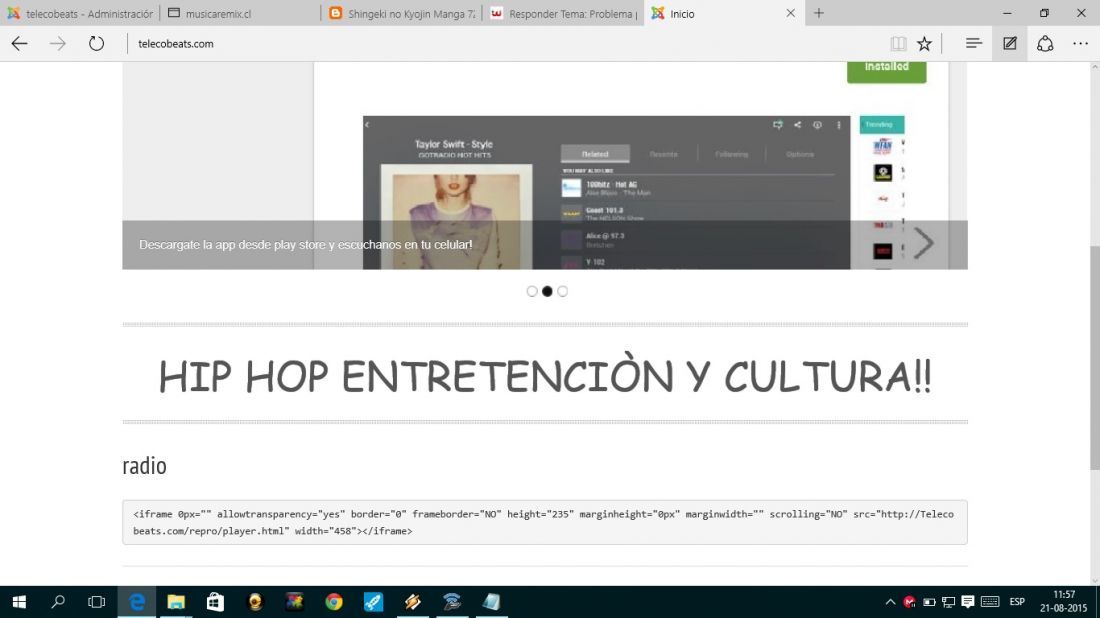Open Task View in taskbar
Image resolution: width=1100 pixels, height=618 pixels.
[96, 602]
